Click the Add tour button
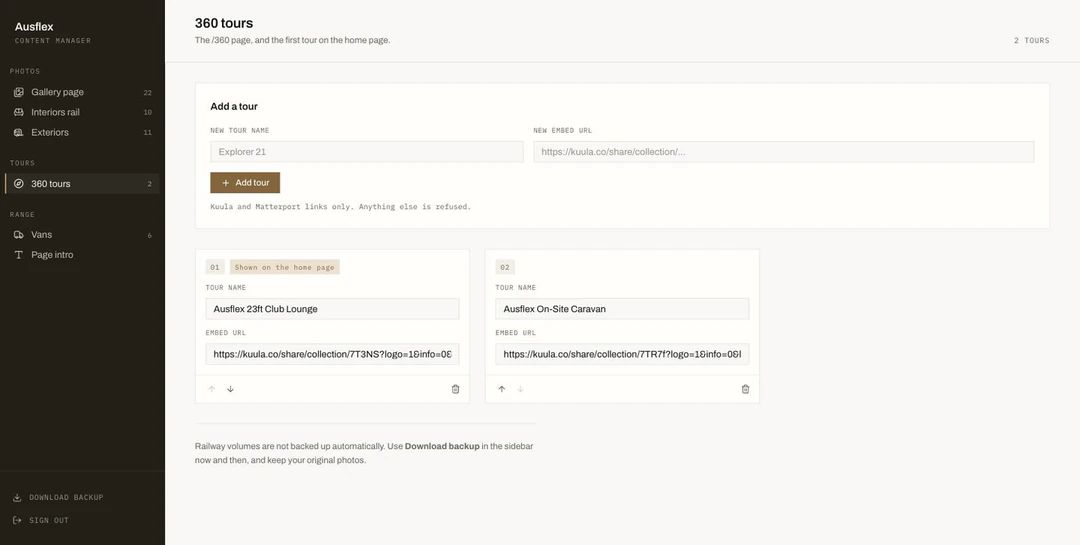 245,183
